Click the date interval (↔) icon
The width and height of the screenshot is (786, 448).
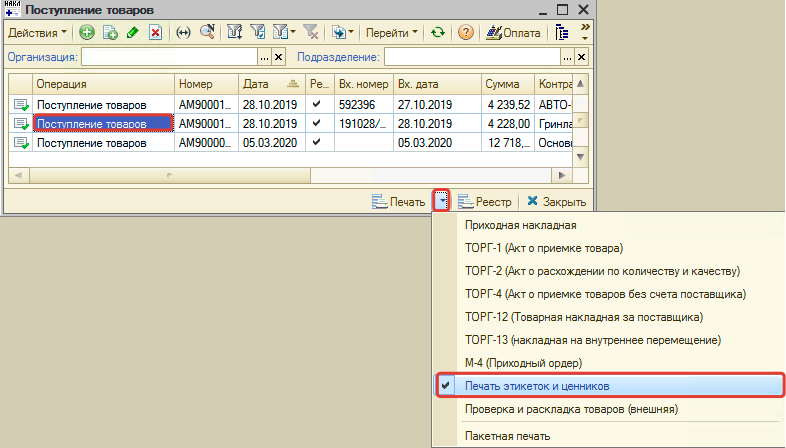183,33
